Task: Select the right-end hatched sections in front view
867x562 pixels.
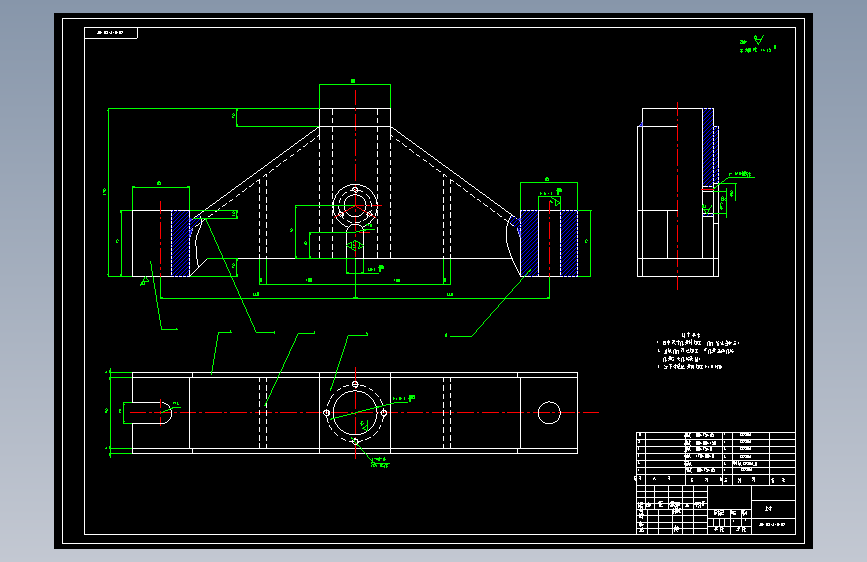Action: 549,243
